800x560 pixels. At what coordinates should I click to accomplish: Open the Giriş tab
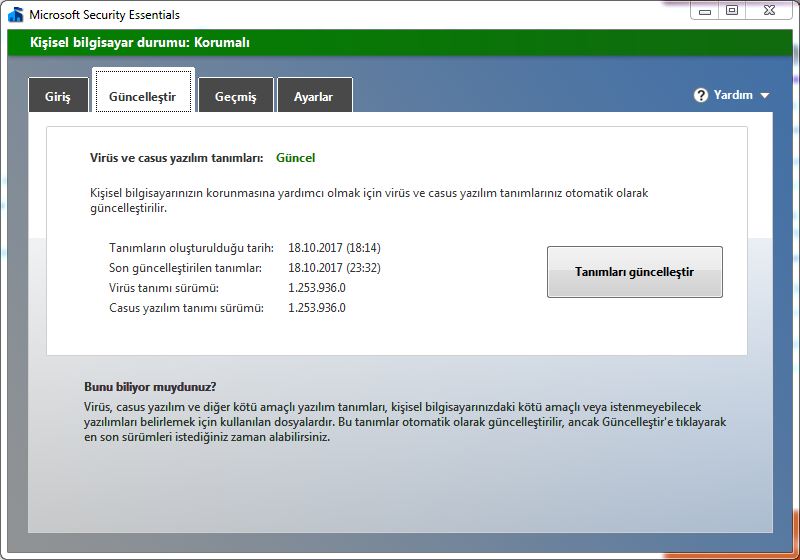point(58,95)
